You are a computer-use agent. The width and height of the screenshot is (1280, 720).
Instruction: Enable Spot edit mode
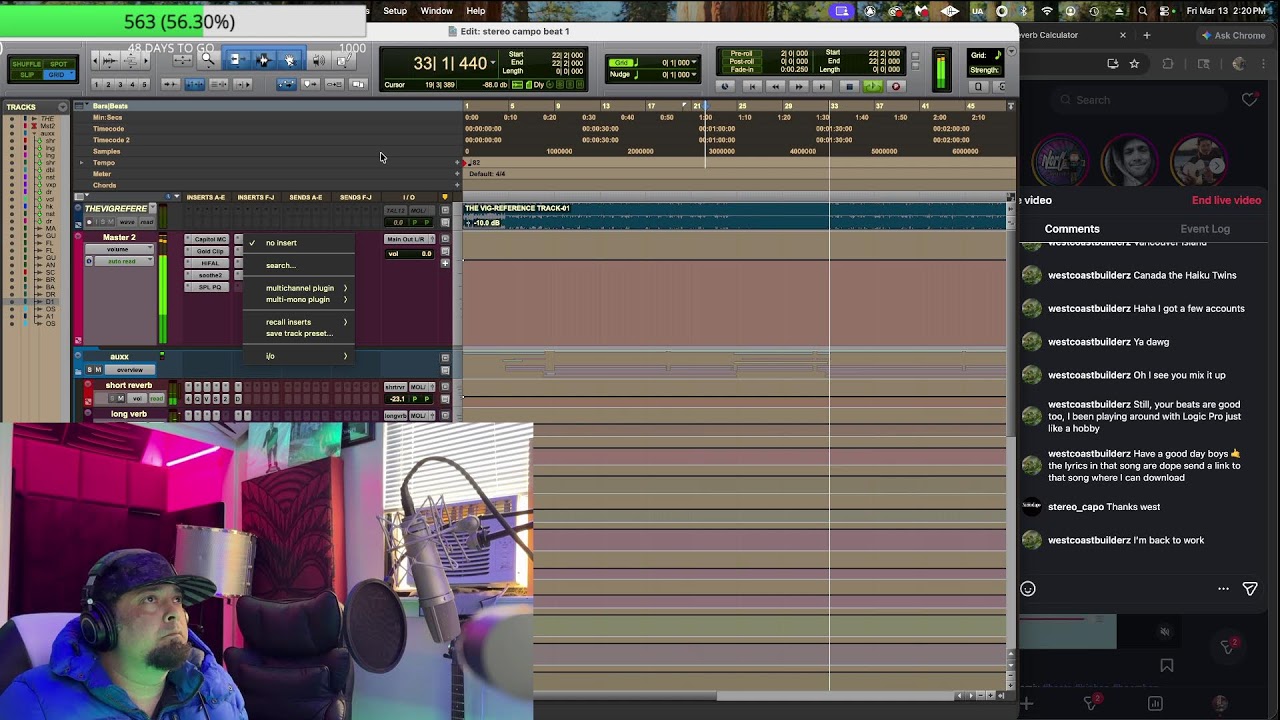pos(58,64)
